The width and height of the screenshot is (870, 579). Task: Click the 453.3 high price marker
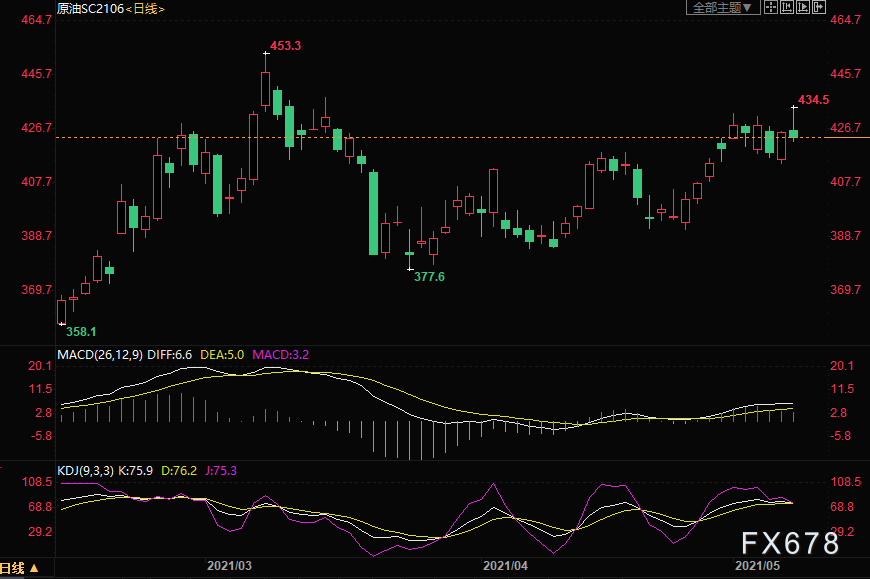point(285,46)
